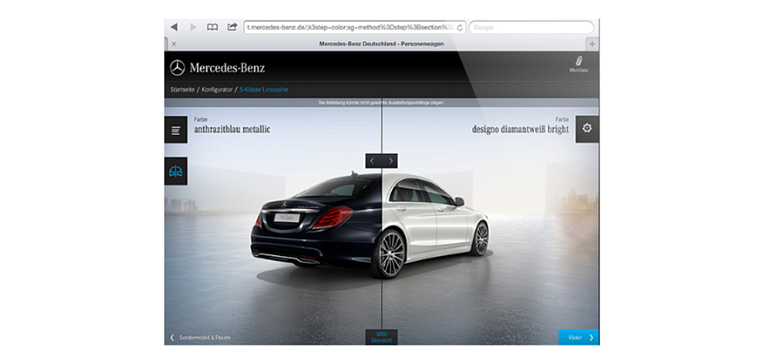Screen dimensions: 764x364
Task: Move comparison slider right with arrow
Action: point(390,161)
